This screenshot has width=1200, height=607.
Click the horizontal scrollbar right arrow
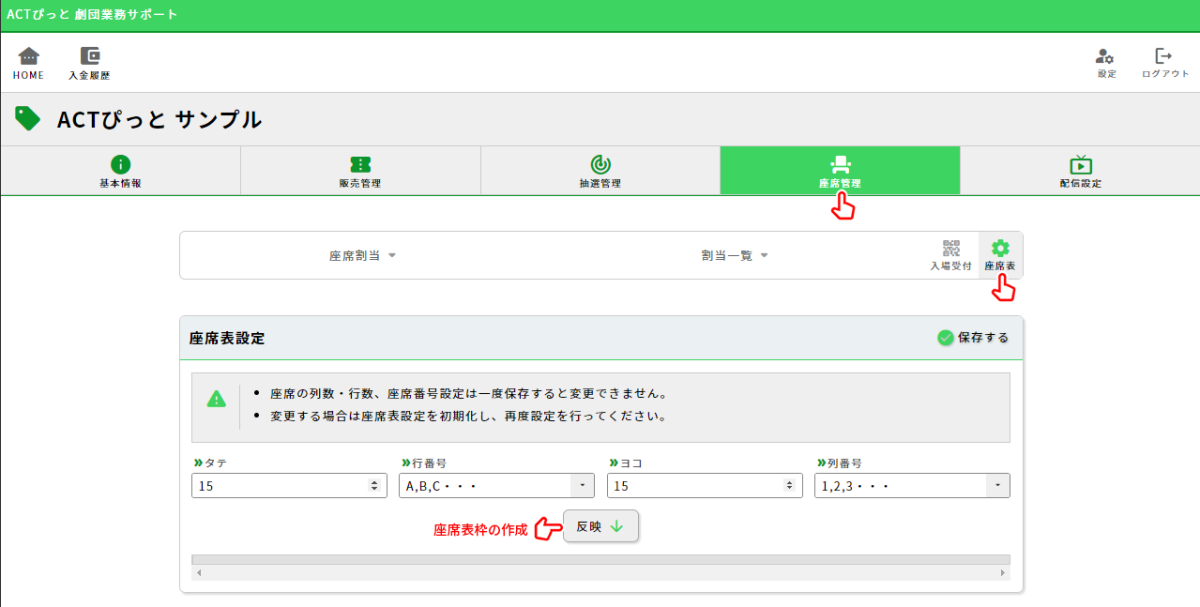tap(1002, 573)
